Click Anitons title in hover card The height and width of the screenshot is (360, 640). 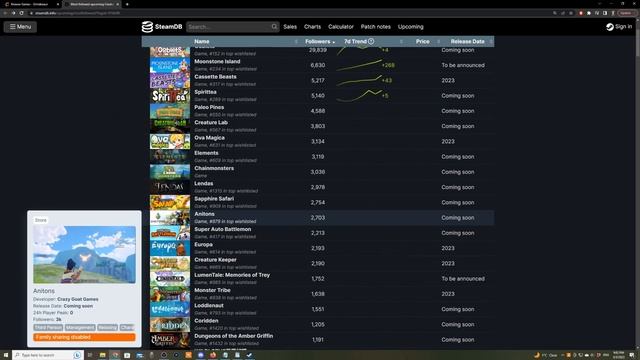pyautogui.click(x=44, y=291)
